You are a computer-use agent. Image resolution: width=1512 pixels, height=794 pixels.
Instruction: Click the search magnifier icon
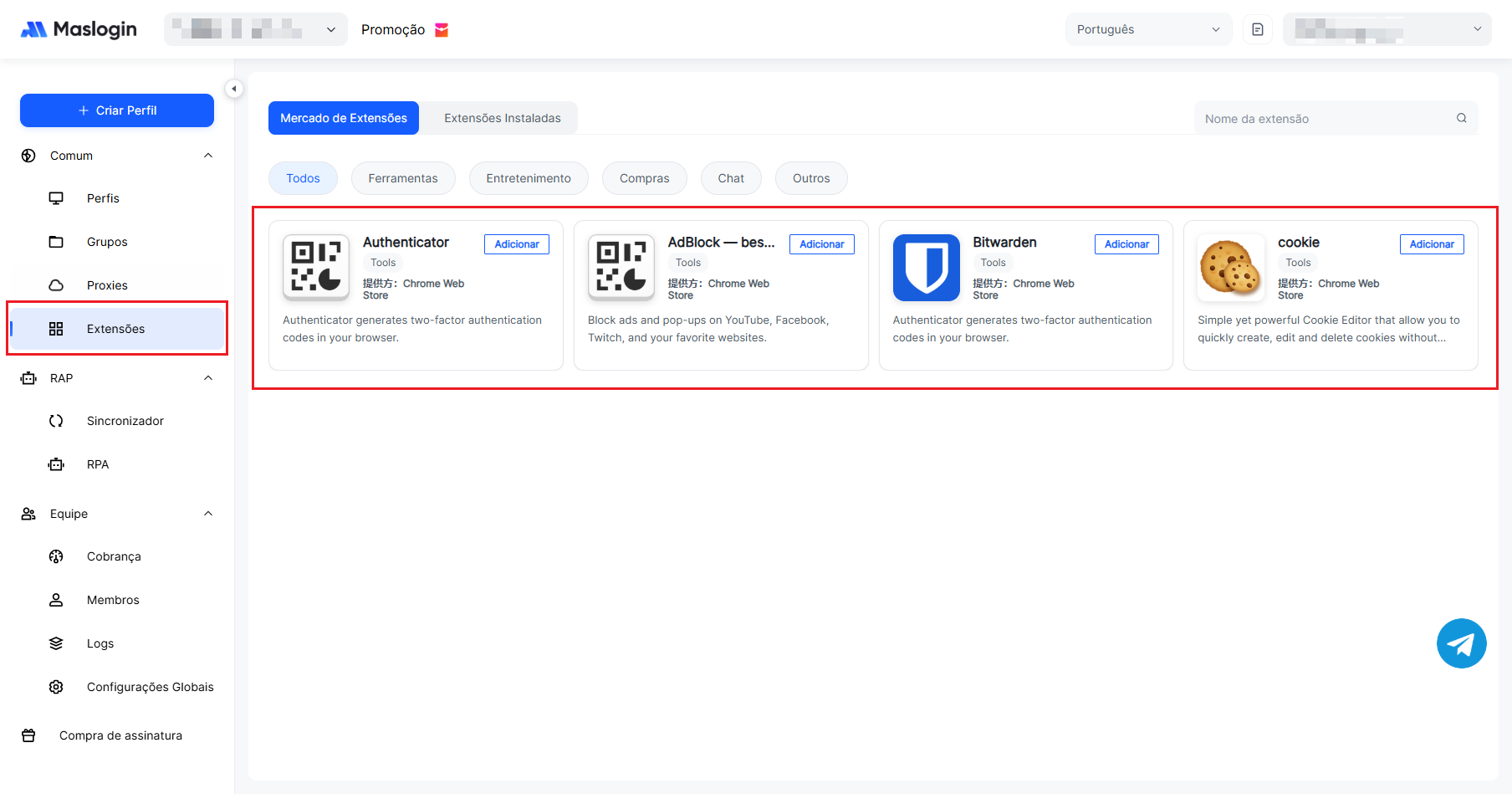pyautogui.click(x=1461, y=118)
